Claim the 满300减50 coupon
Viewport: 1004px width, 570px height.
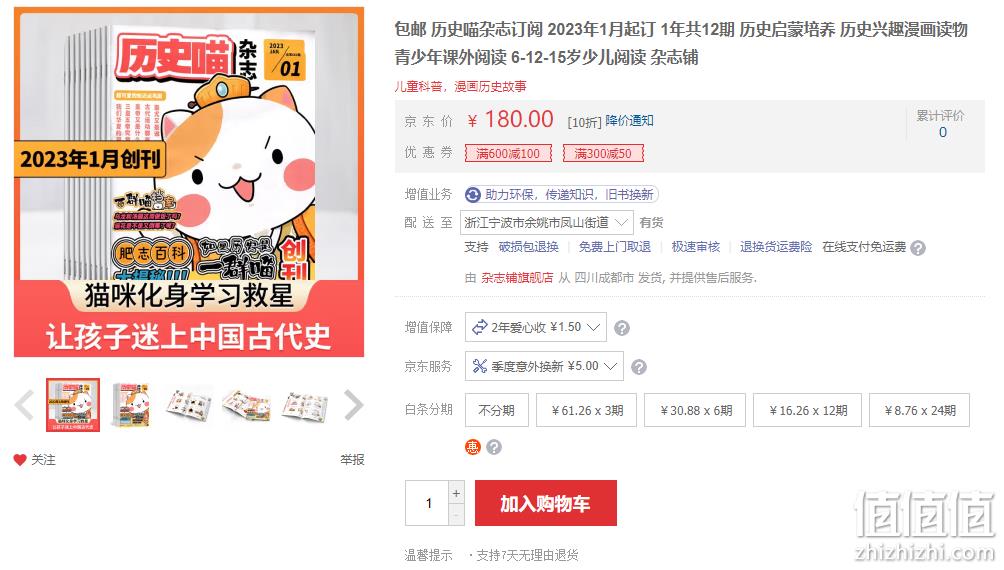(603, 154)
